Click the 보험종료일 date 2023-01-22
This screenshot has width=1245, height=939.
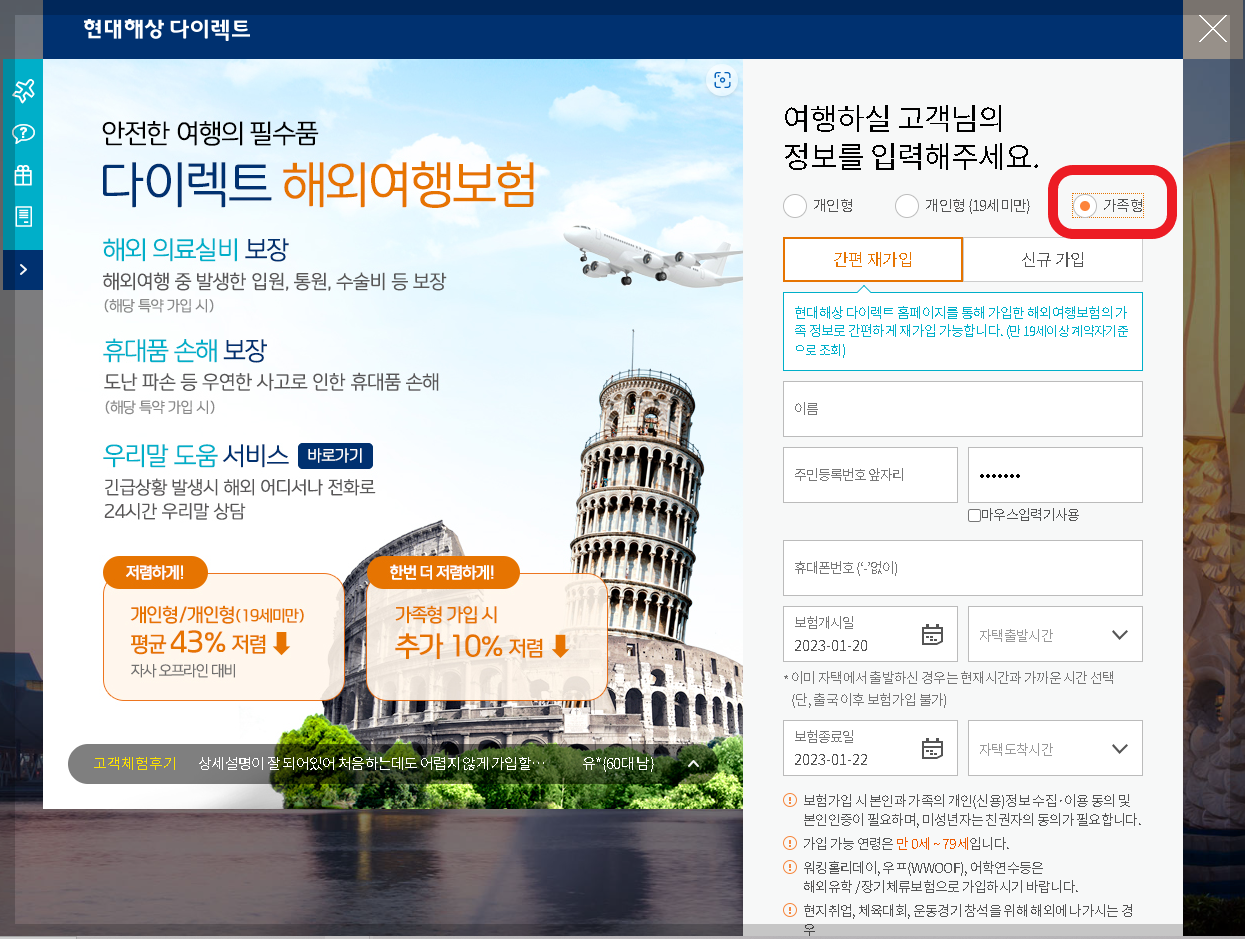pyautogui.click(x=831, y=759)
